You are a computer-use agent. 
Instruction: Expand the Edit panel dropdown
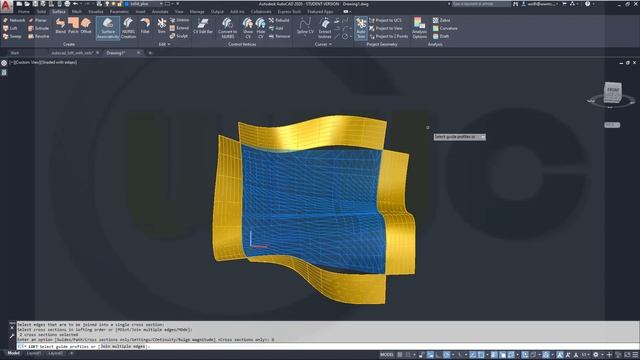click(x=164, y=44)
